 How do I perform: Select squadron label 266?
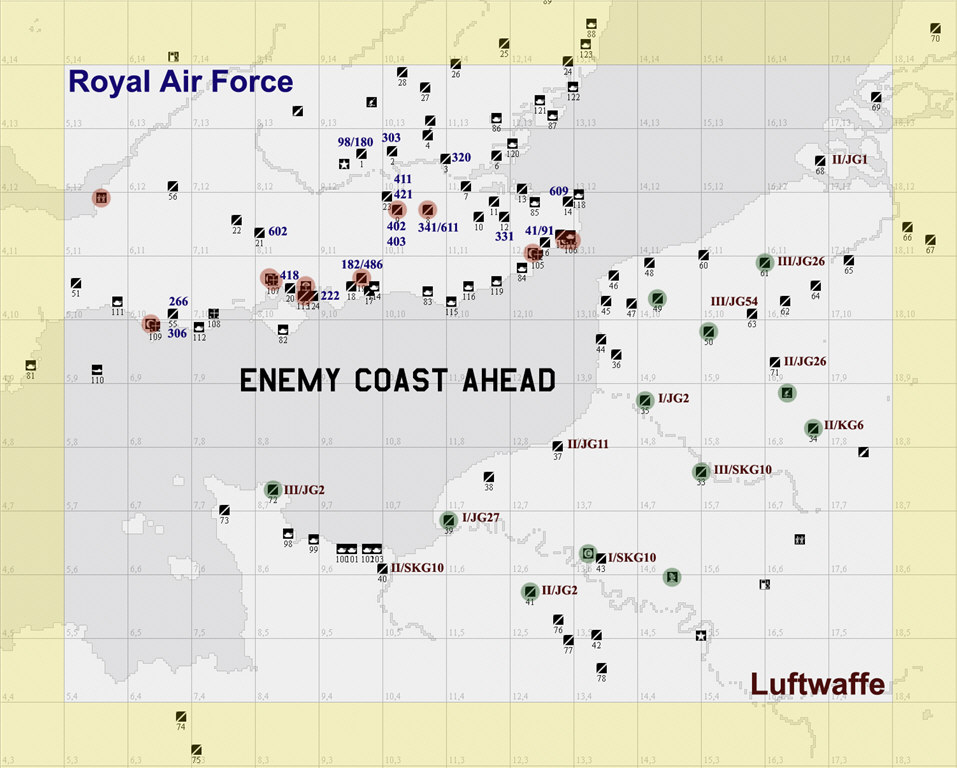pyautogui.click(x=178, y=302)
